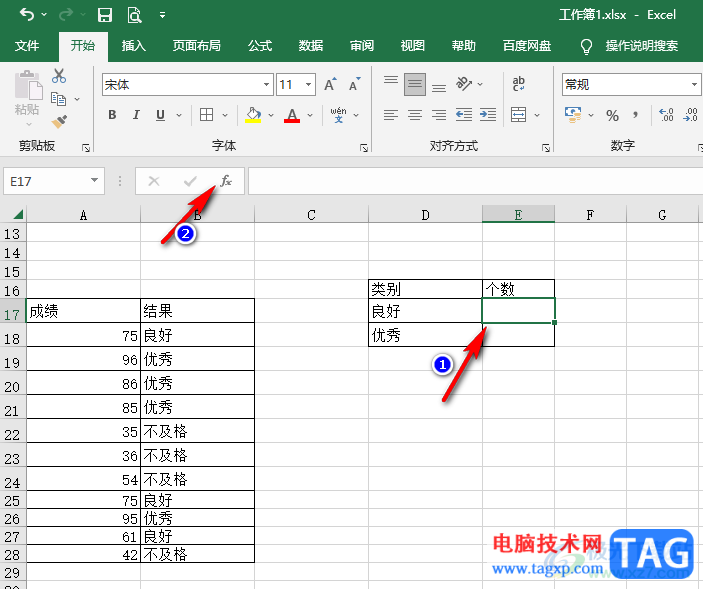703x589 pixels.
Task: Open the 文件 menu
Action: coord(27,46)
